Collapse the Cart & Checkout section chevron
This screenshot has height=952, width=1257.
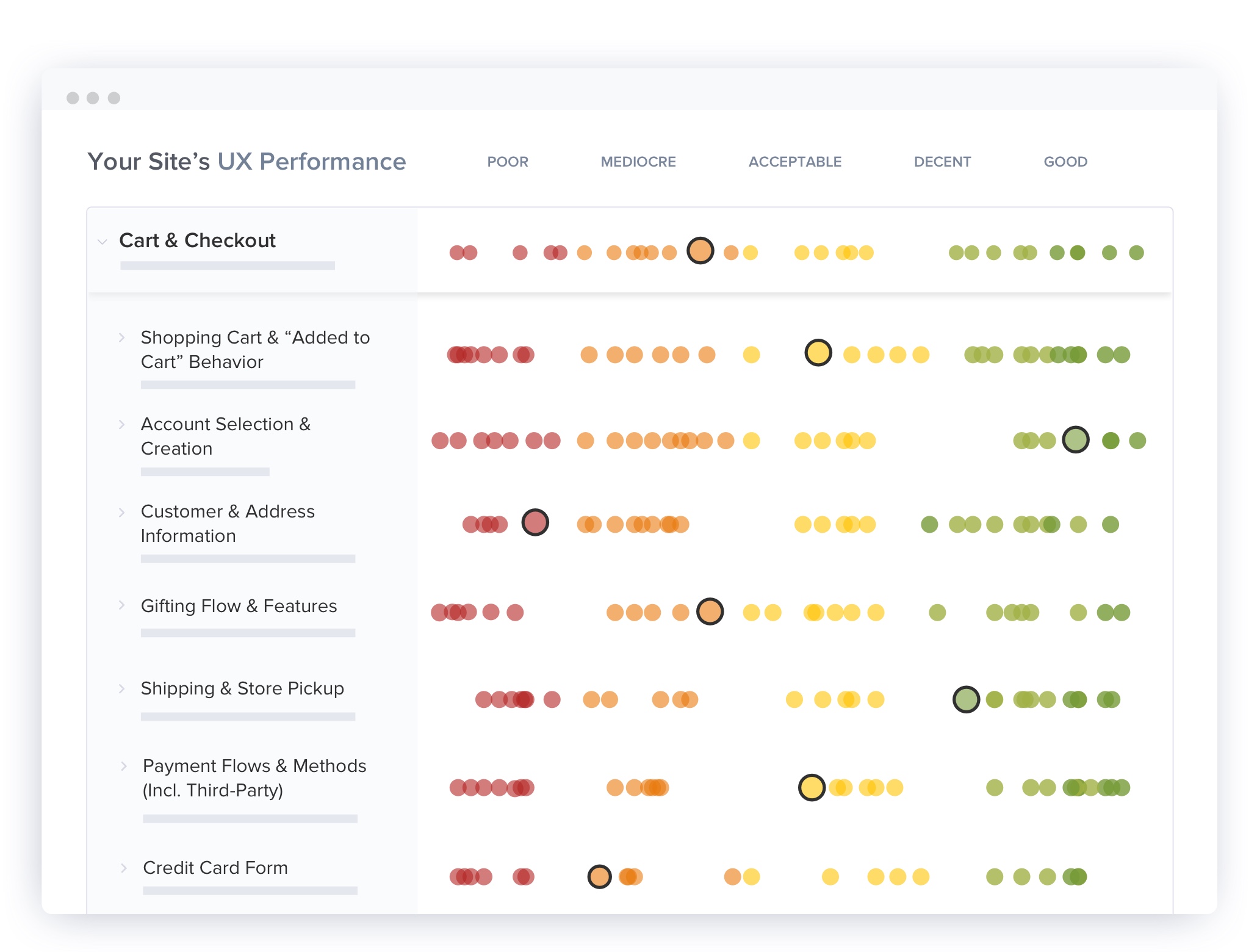pyautogui.click(x=103, y=242)
